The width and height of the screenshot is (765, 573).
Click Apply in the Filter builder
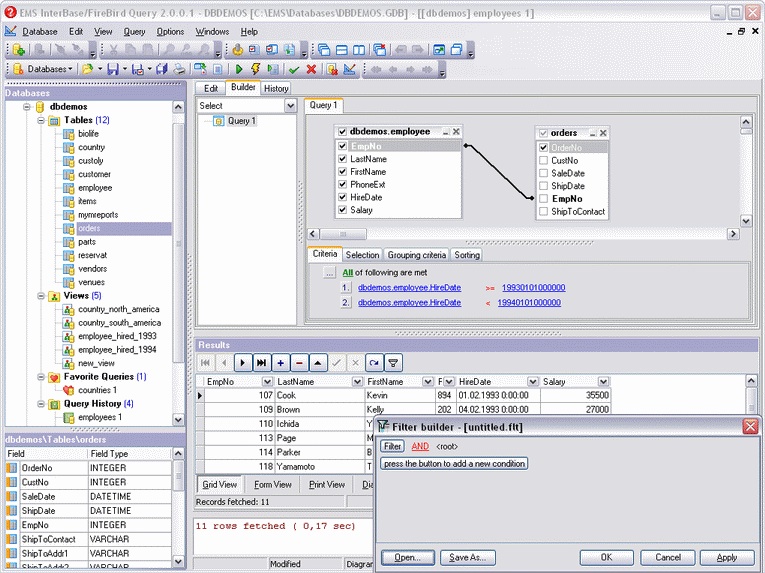click(x=727, y=557)
